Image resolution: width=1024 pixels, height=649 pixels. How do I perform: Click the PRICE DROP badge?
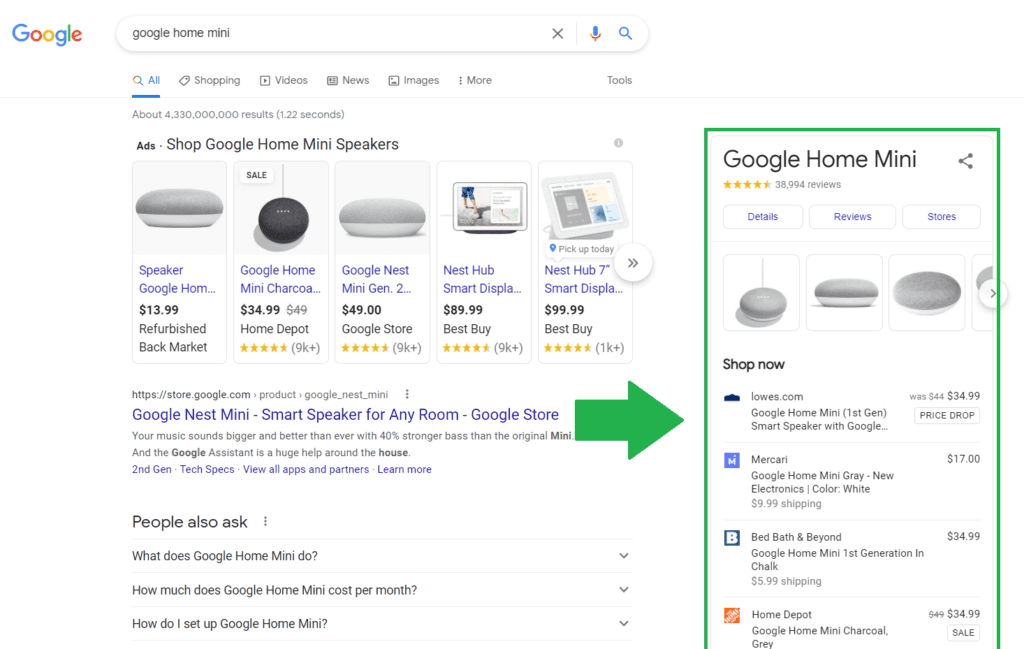[x=947, y=415]
